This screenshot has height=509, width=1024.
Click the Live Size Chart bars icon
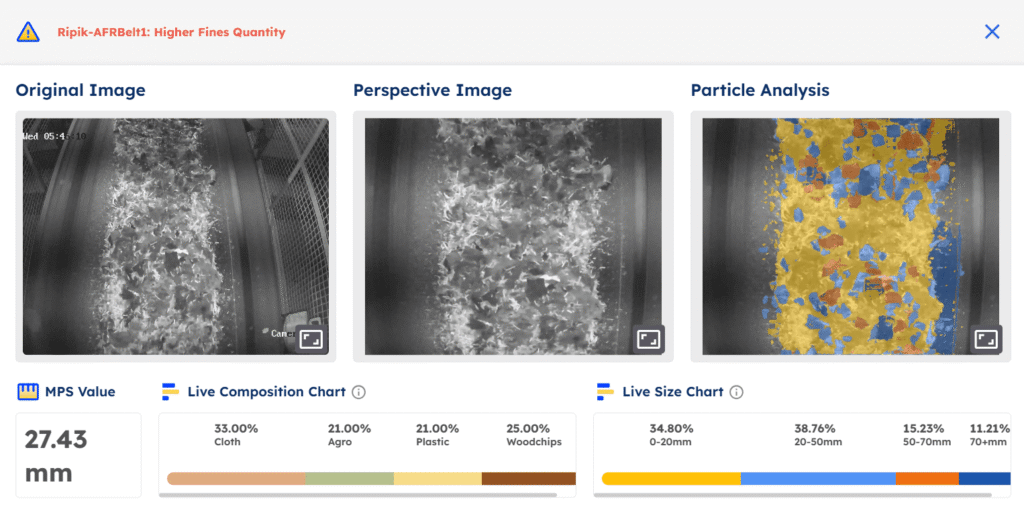(604, 392)
